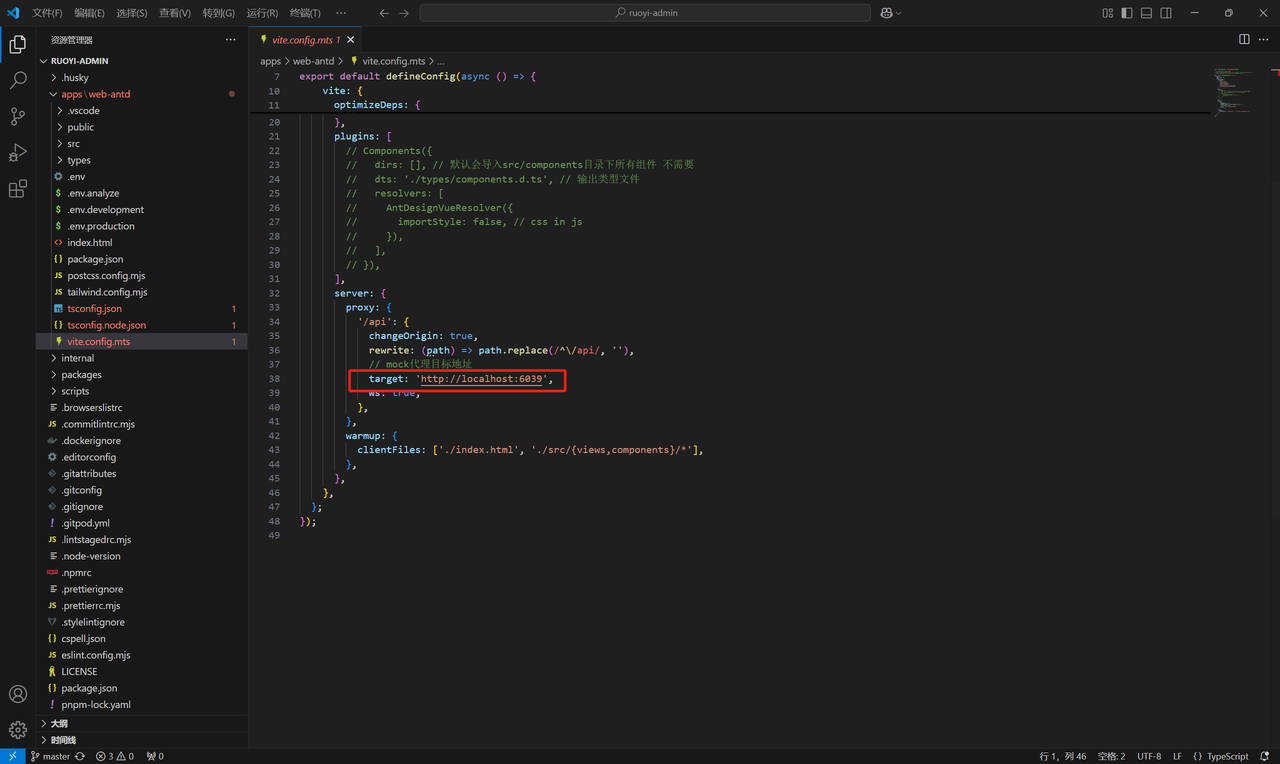The width and height of the screenshot is (1280, 764).
Task: Close the vite.config.mts tab
Action: pos(351,40)
